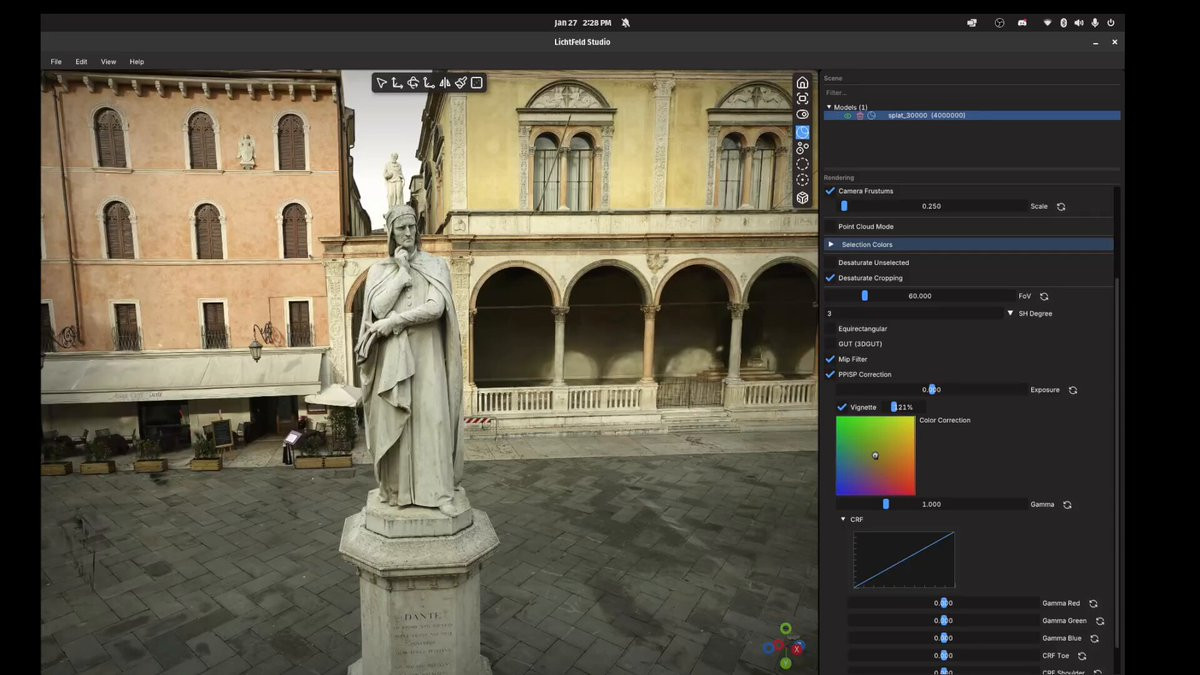Click the color correction picker square
This screenshot has width=1200, height=675.
(875, 456)
